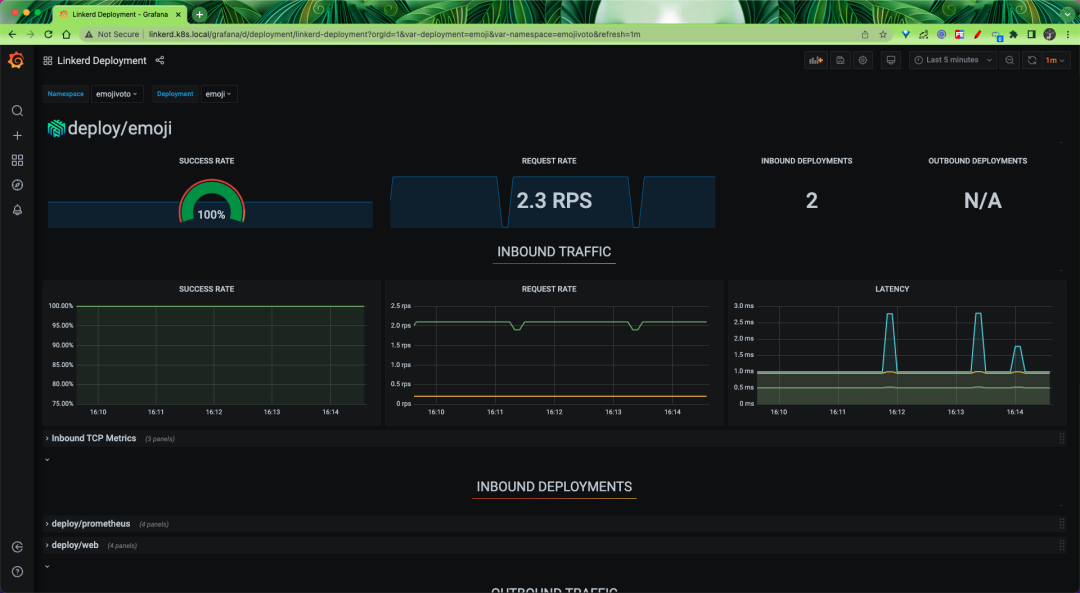The width and height of the screenshot is (1080, 593).
Task: Reload the browser page
Action: 48,34
